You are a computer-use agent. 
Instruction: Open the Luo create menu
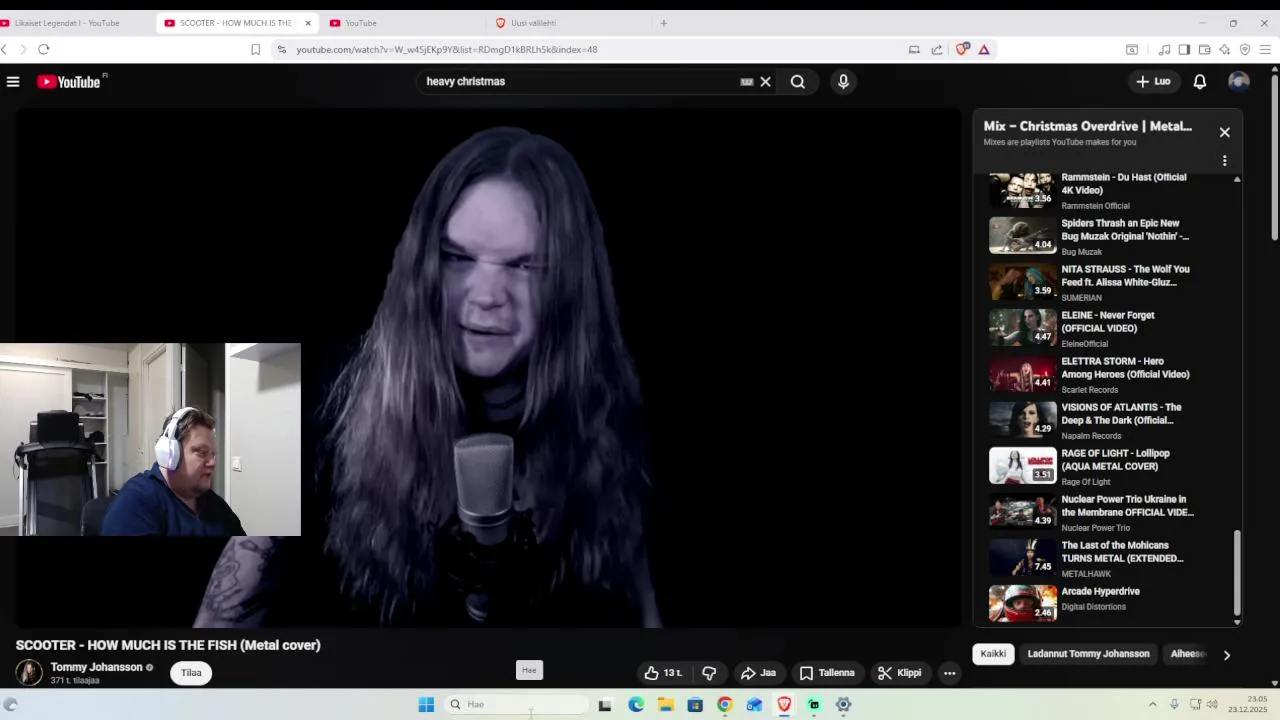(1153, 82)
